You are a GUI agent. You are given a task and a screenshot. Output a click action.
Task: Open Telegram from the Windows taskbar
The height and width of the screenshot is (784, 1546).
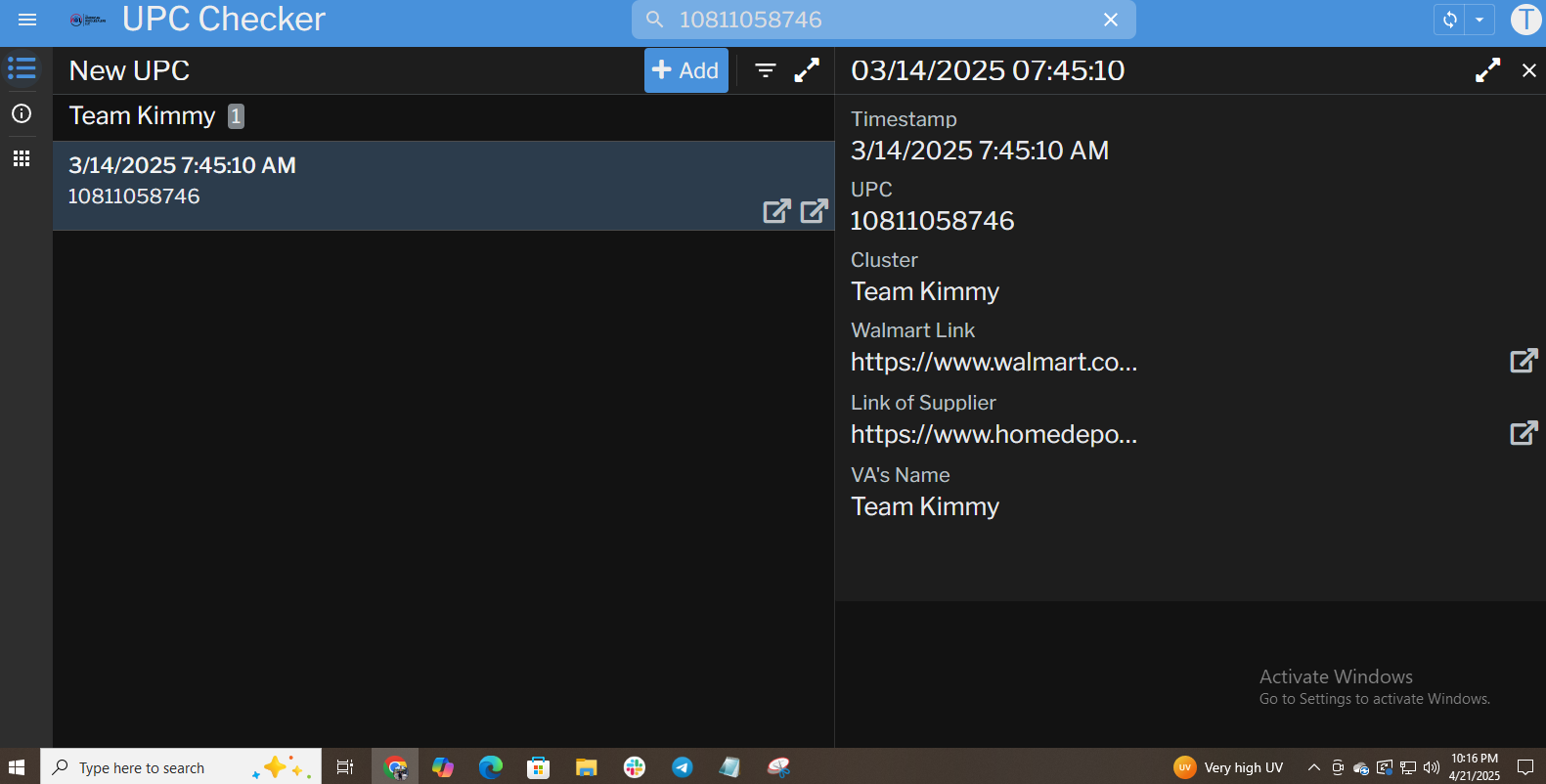point(683,767)
